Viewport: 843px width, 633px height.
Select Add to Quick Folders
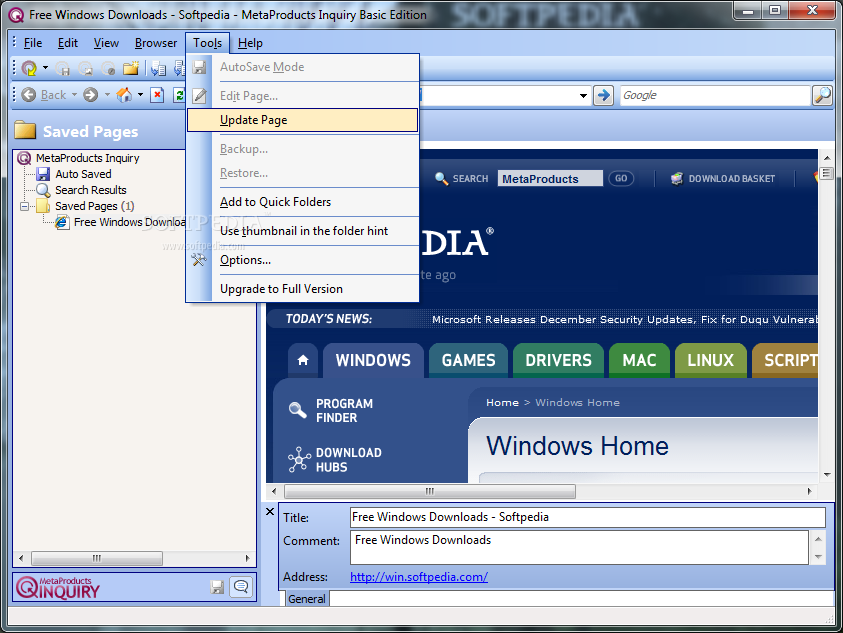point(303,202)
